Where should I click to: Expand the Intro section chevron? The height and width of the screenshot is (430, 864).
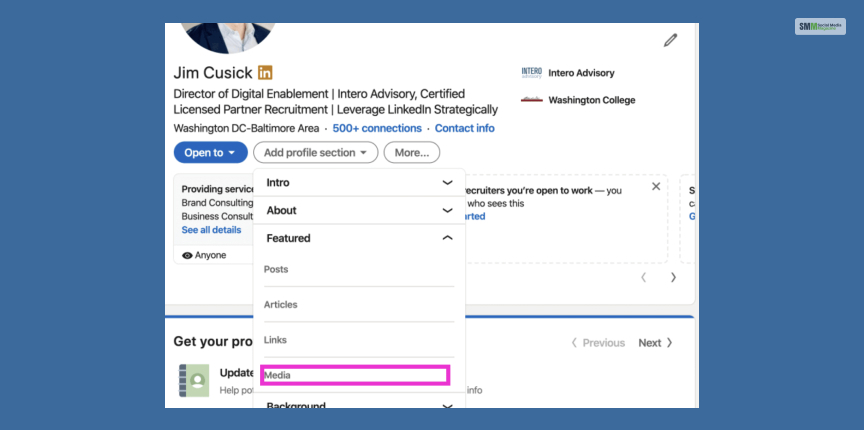(x=447, y=182)
